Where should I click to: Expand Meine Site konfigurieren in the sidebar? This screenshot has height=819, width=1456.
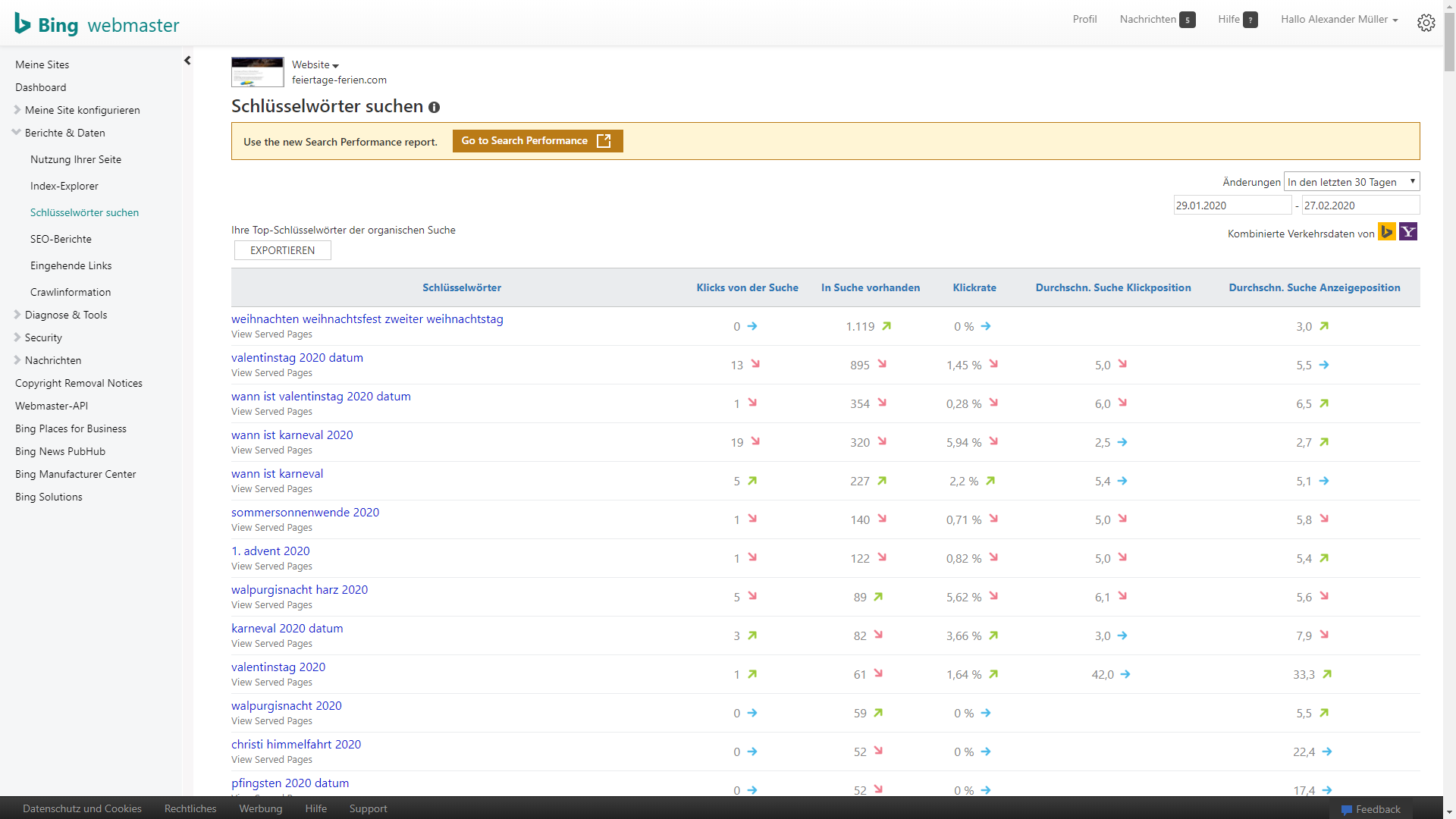[82, 110]
